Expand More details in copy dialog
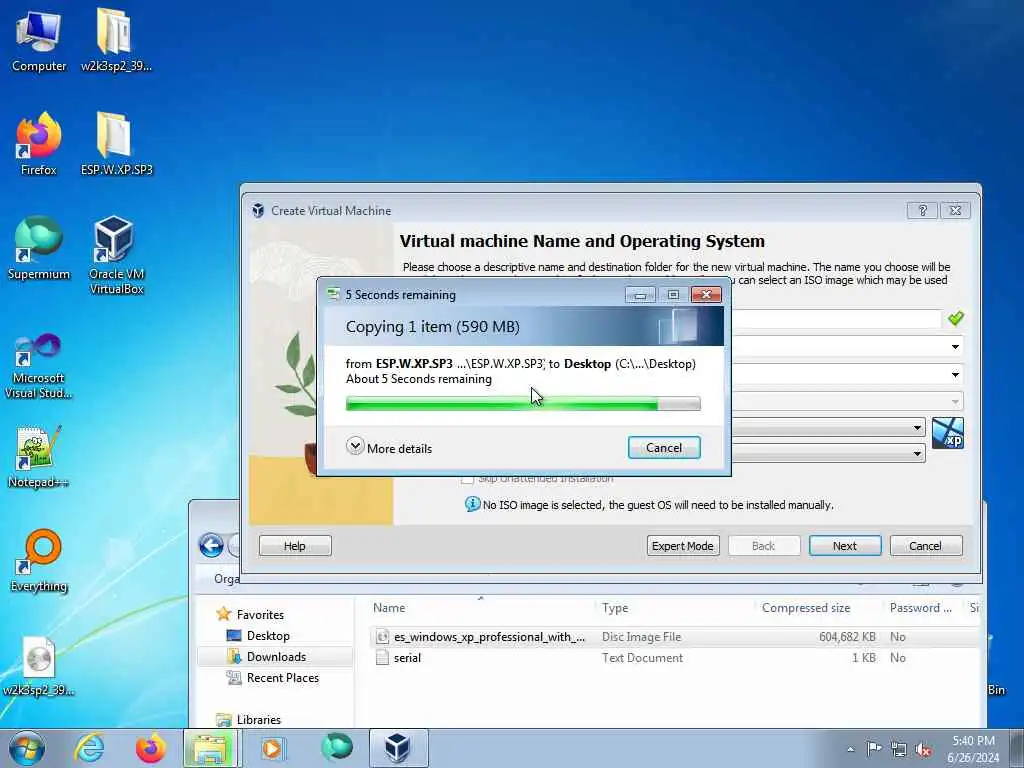The image size is (1024, 768). tap(389, 447)
